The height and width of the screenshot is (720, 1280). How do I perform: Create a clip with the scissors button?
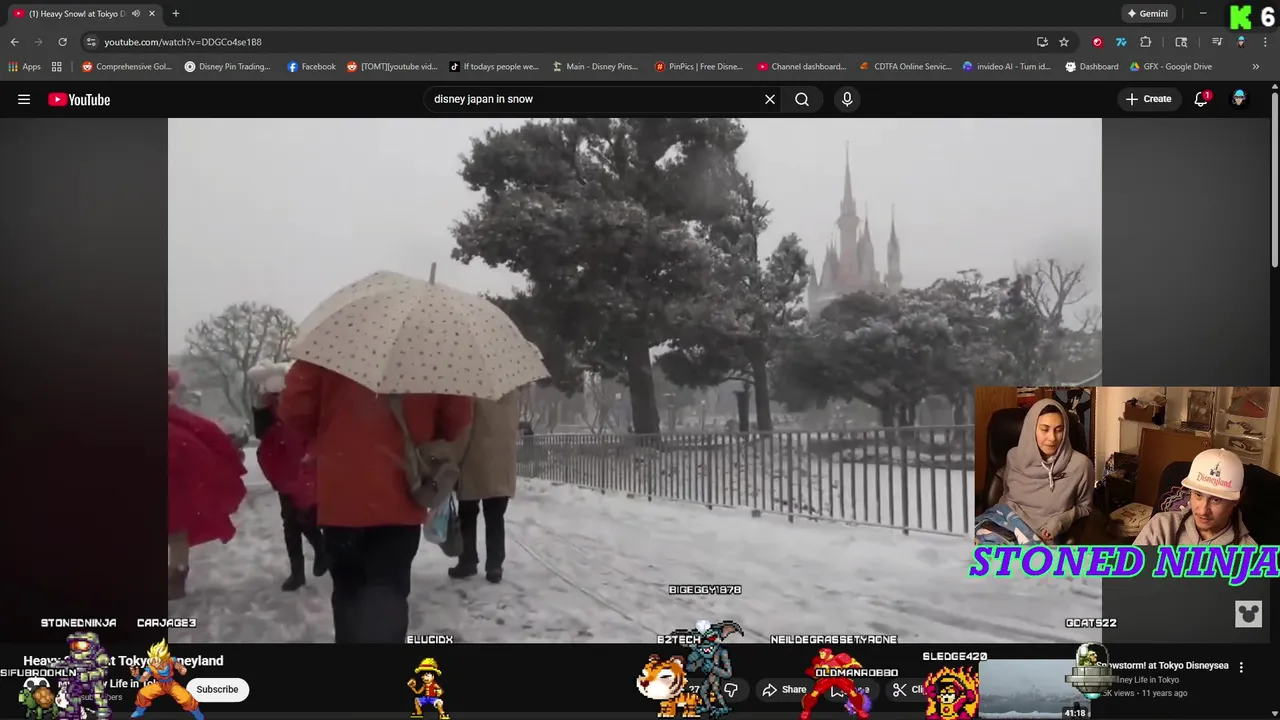click(910, 690)
